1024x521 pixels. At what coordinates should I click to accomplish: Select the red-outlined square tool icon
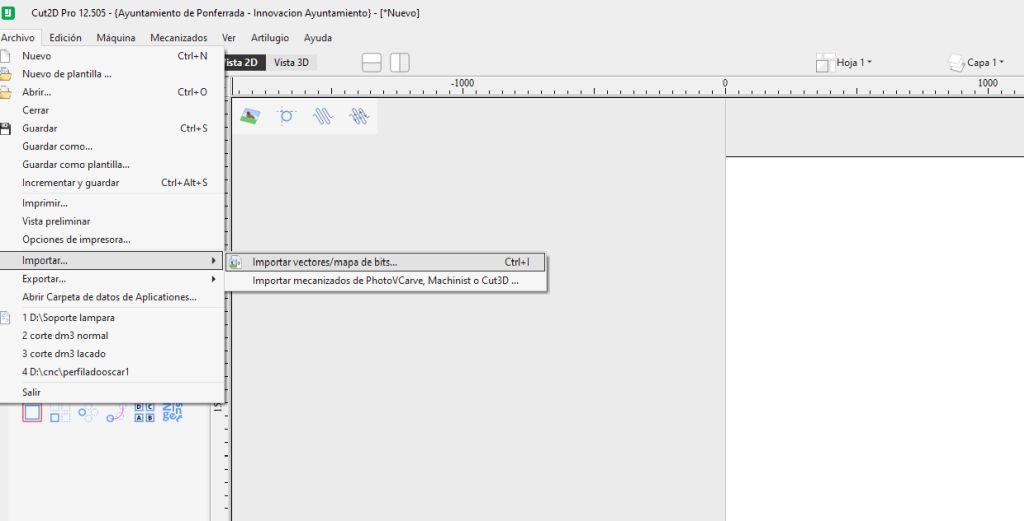pos(32,413)
